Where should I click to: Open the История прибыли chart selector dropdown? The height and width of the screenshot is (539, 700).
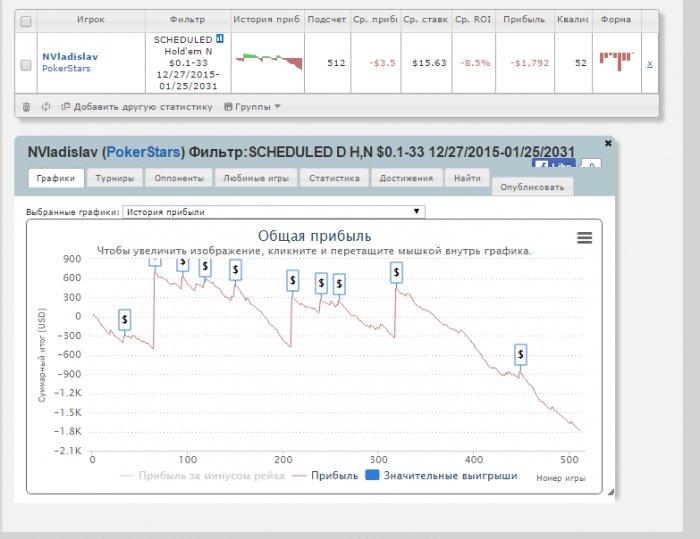click(x=274, y=212)
